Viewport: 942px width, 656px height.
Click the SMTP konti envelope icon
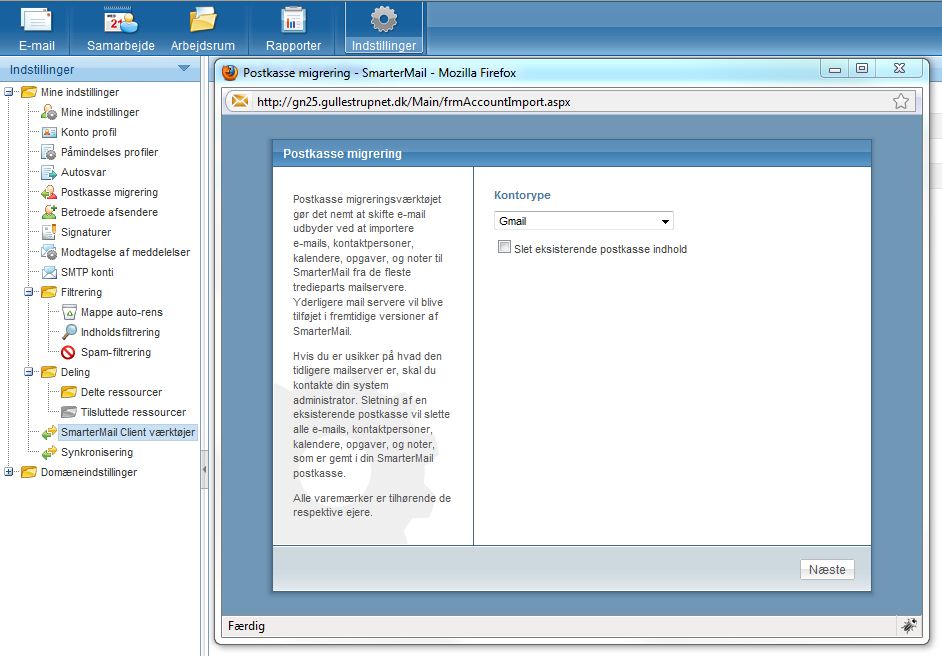click(x=49, y=272)
